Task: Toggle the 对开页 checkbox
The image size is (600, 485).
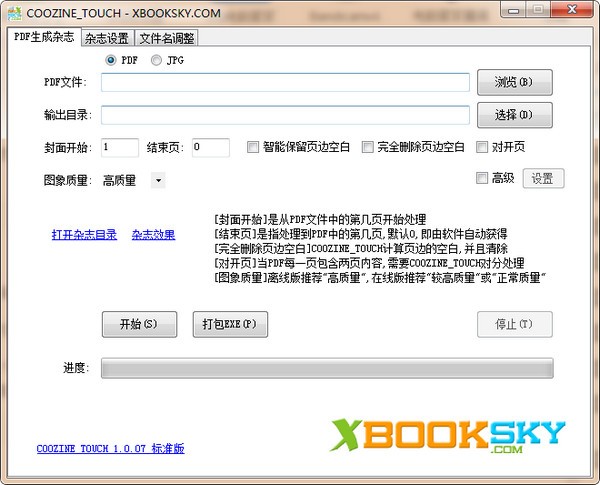Action: pyautogui.click(x=482, y=147)
